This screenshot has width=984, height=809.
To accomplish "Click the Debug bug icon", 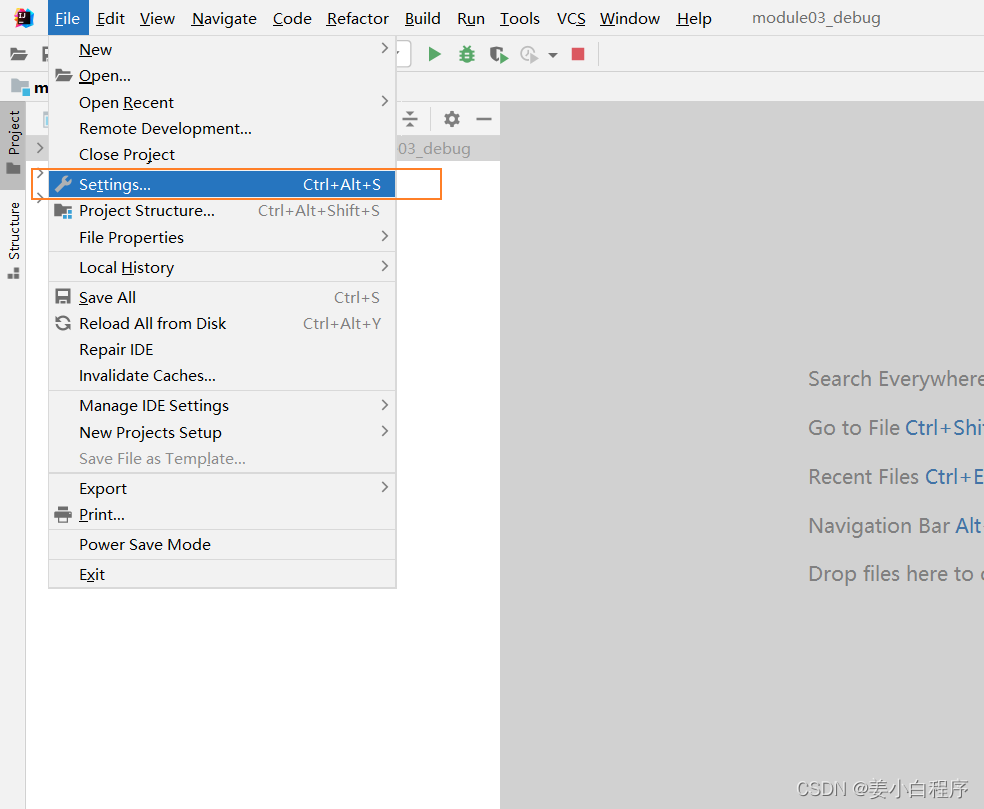I will (466, 55).
